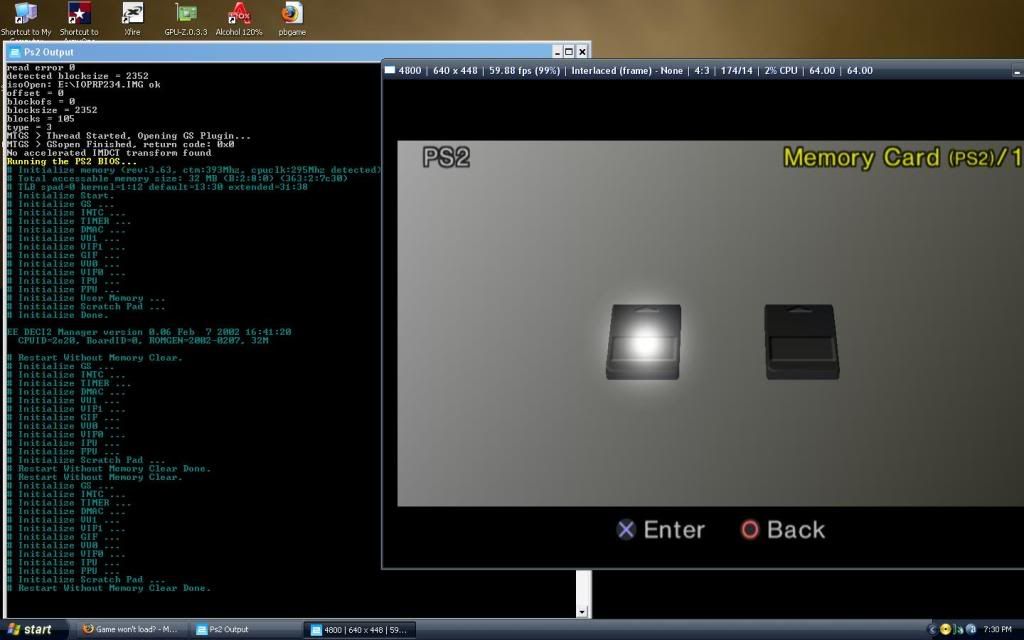Click the "detected blocksize = 2352" console line

click(78, 76)
